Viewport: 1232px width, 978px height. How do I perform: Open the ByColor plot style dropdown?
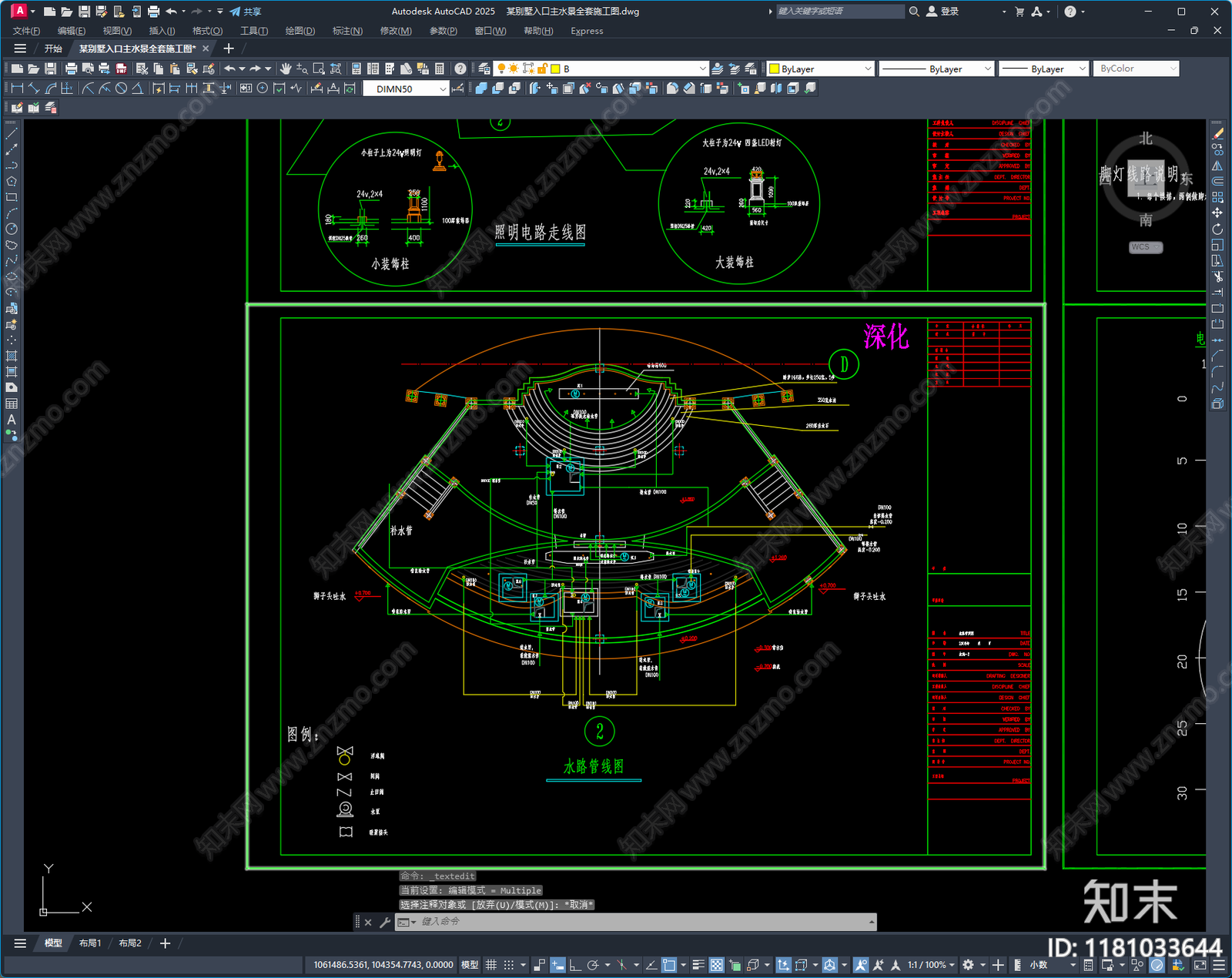coord(1136,69)
